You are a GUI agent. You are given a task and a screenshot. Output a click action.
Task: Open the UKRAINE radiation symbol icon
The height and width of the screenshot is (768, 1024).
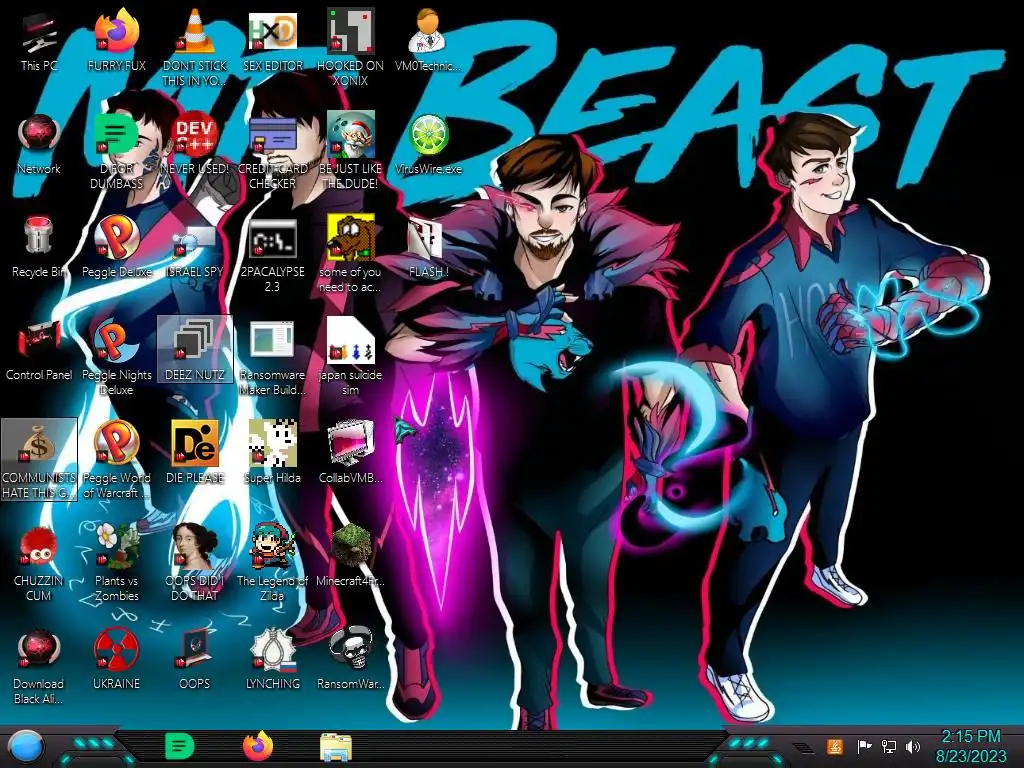(x=116, y=660)
